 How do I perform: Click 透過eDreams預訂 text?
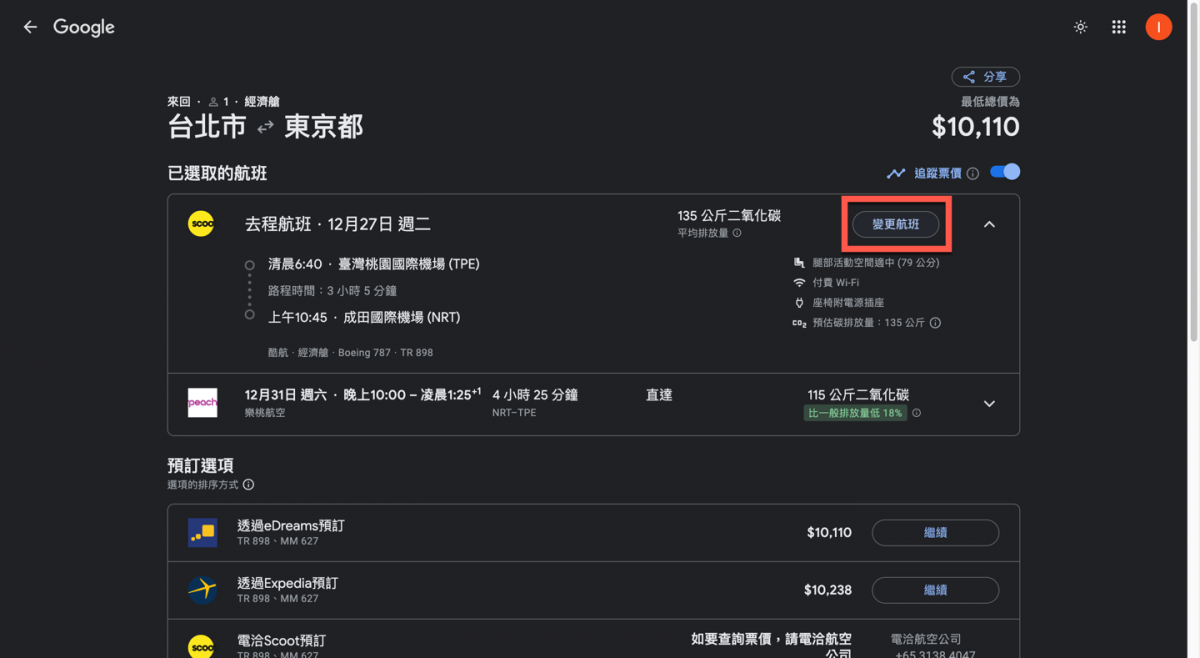291,526
